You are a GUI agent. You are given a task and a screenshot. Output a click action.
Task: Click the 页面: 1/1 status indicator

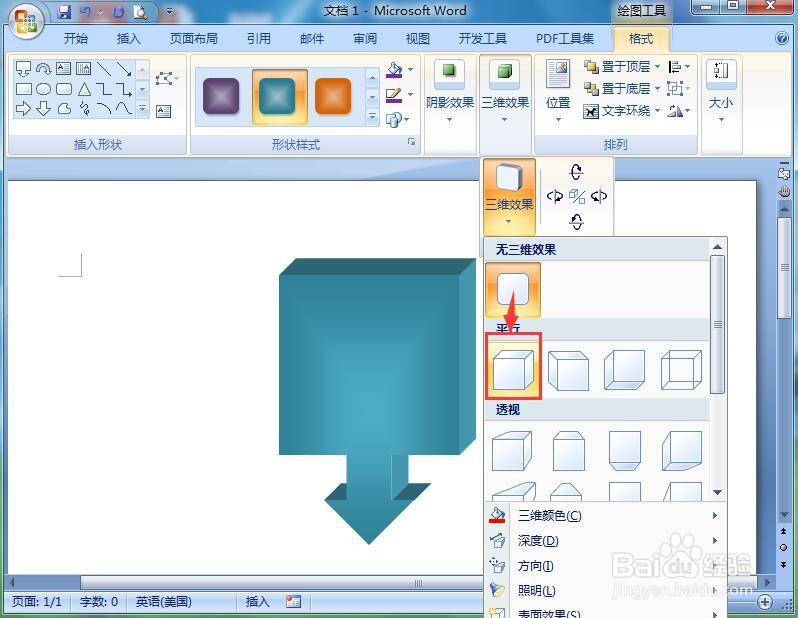[37, 602]
